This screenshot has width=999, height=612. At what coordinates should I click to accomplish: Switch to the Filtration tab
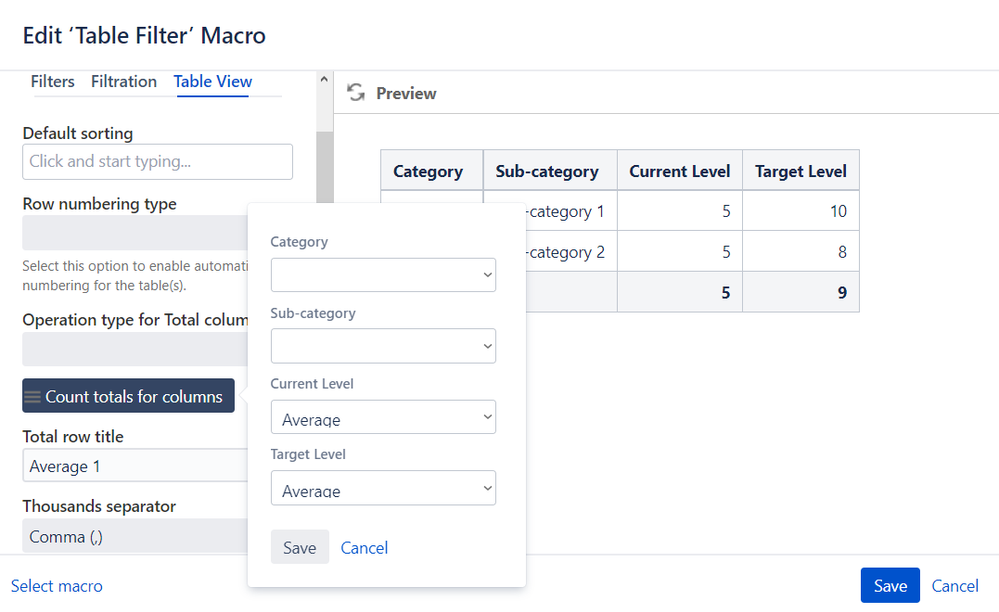124,82
